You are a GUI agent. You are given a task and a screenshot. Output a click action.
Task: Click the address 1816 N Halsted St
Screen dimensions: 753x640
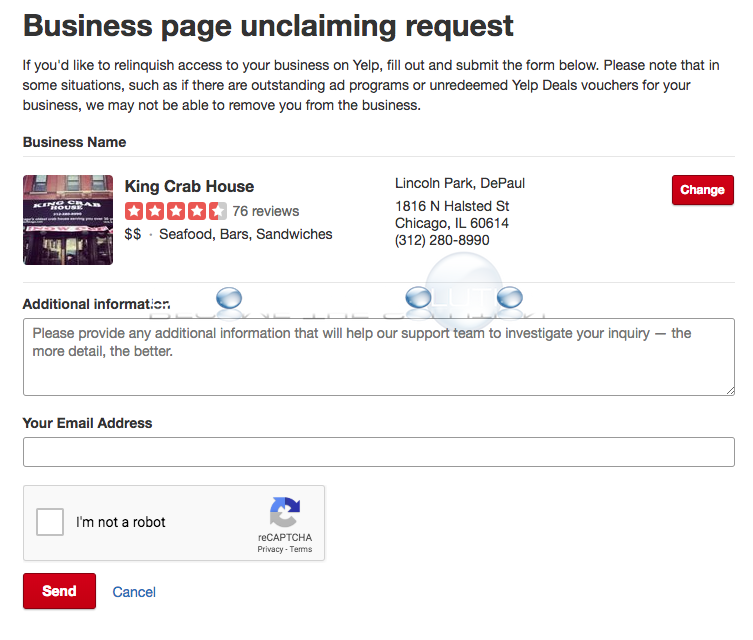pos(452,206)
